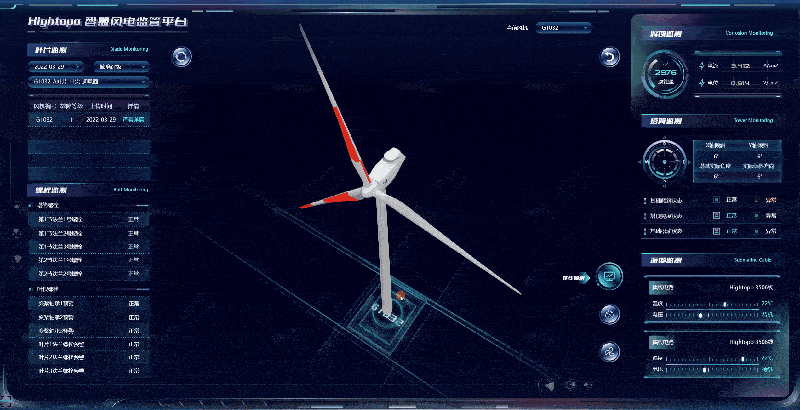This screenshot has width=800, height=410.
Task: Expand the wide G1032 blade dropdown
Action: click(89, 81)
